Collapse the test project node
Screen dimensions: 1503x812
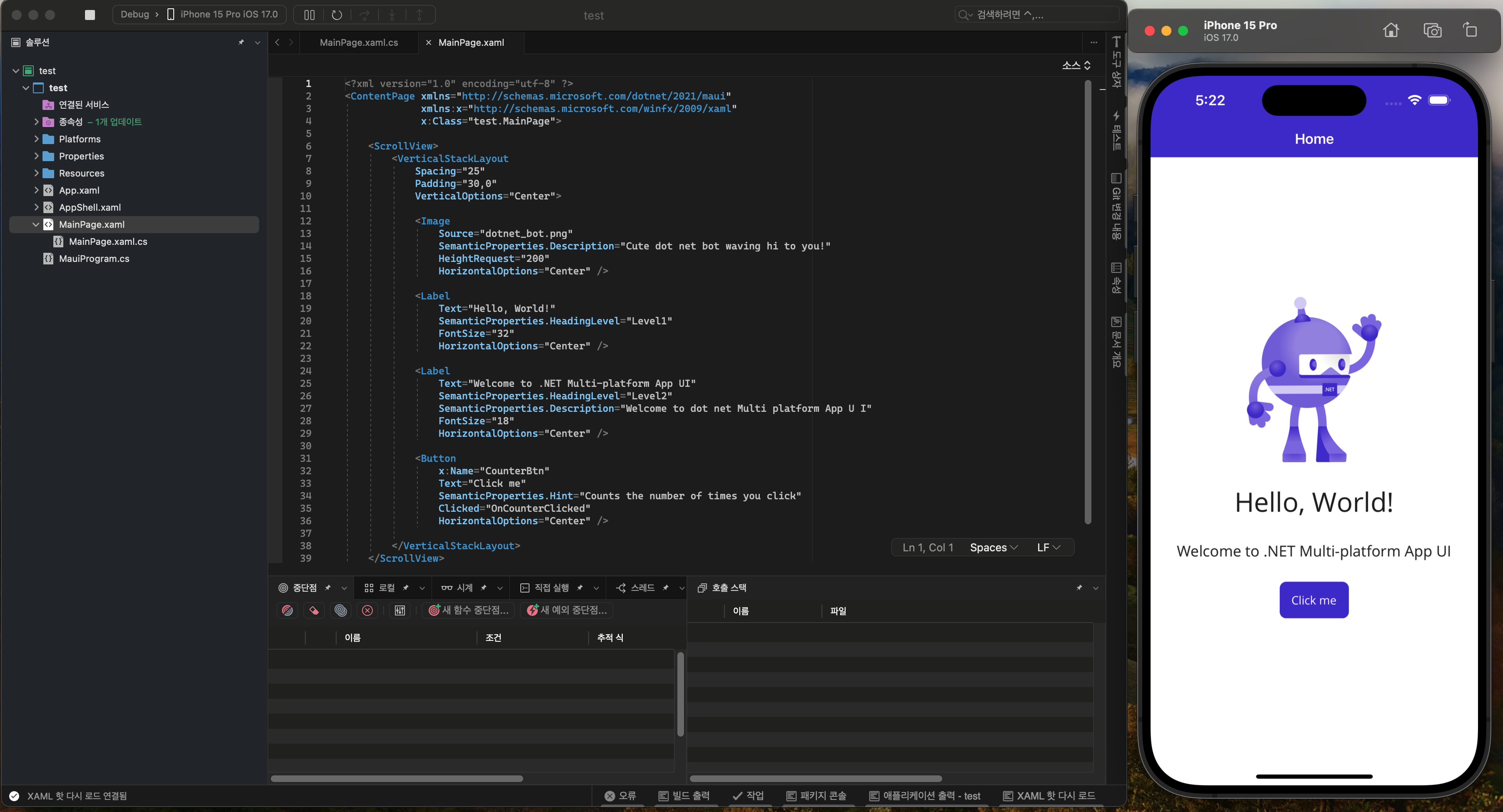26,87
